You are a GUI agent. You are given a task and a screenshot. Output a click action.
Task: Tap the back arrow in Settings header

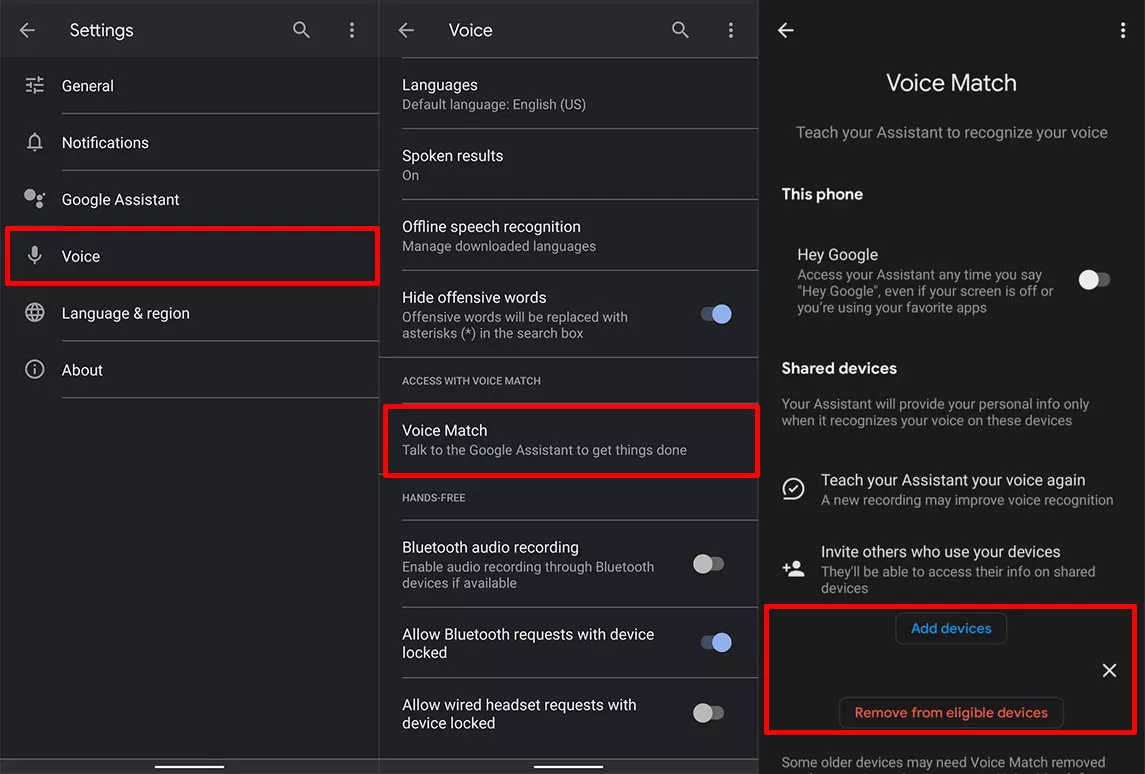27,30
